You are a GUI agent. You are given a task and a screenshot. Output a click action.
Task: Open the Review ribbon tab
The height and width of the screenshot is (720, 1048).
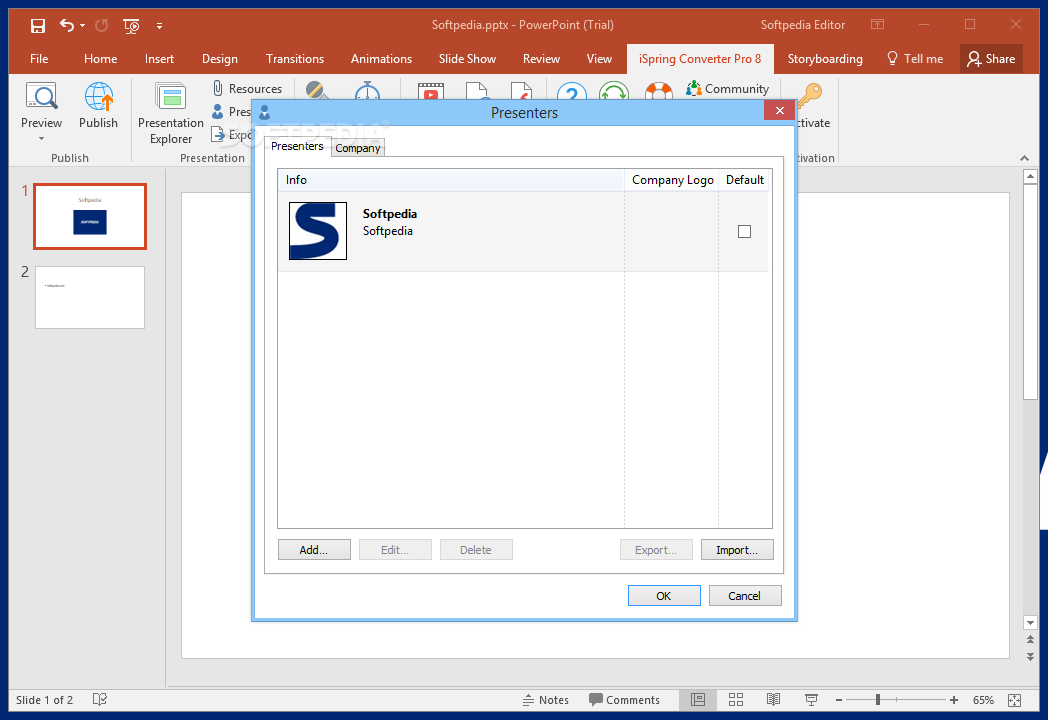[541, 59]
